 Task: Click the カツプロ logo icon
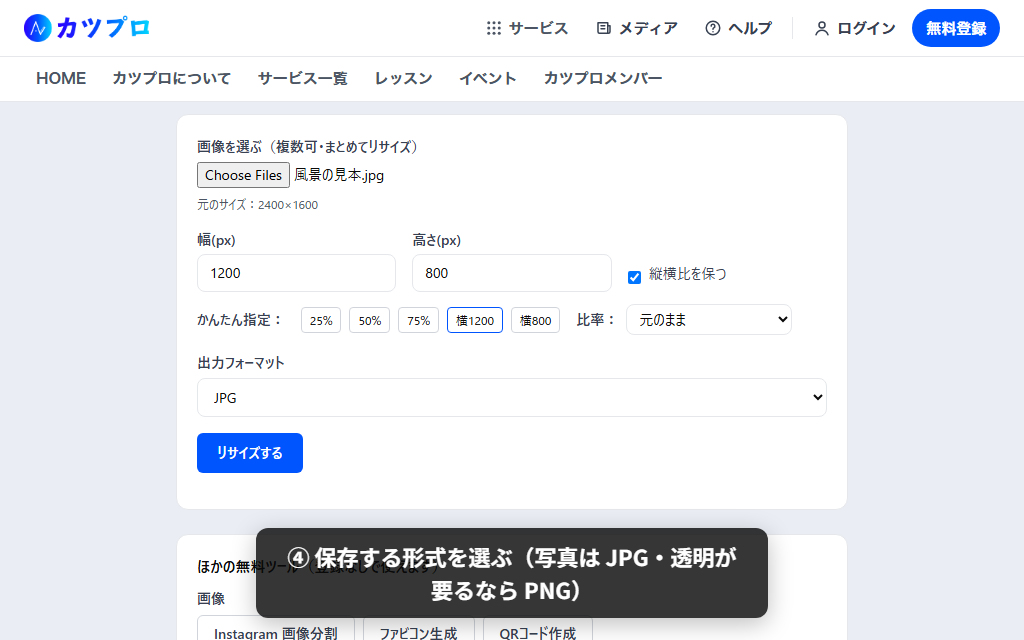pos(37,28)
